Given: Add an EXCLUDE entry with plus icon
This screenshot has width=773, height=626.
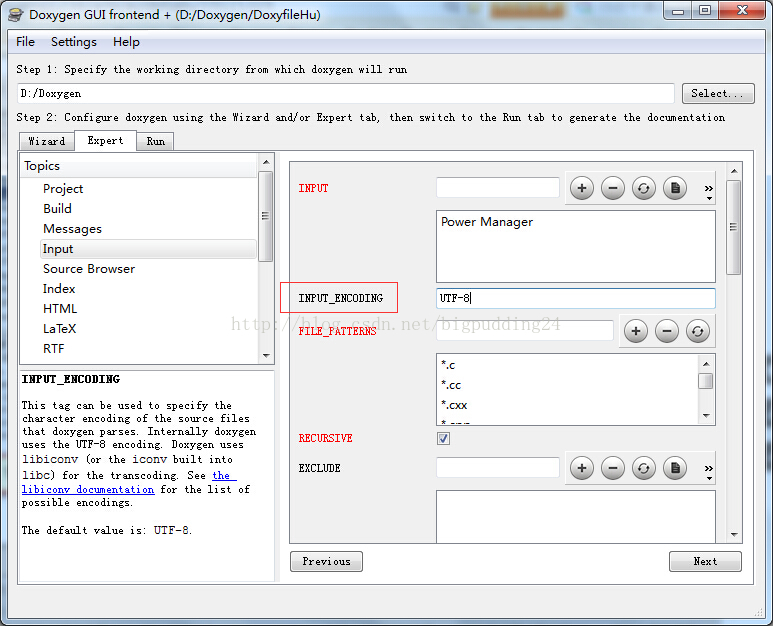Looking at the screenshot, I should coord(582,468).
